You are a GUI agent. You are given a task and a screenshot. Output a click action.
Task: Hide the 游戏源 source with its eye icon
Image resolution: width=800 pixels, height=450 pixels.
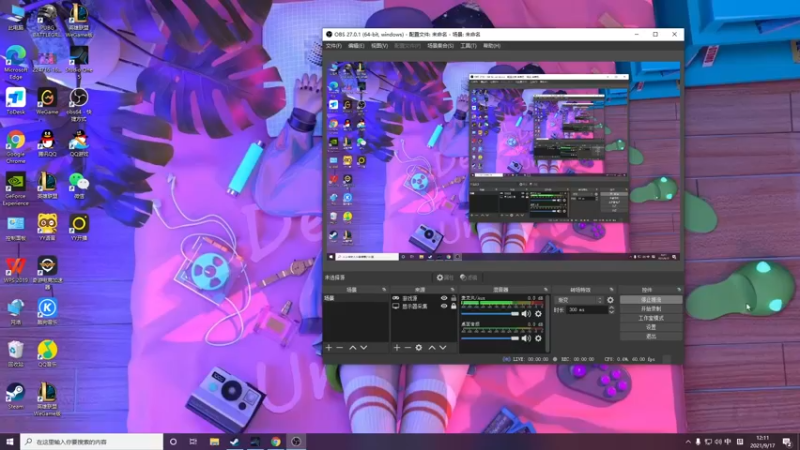pos(444,298)
